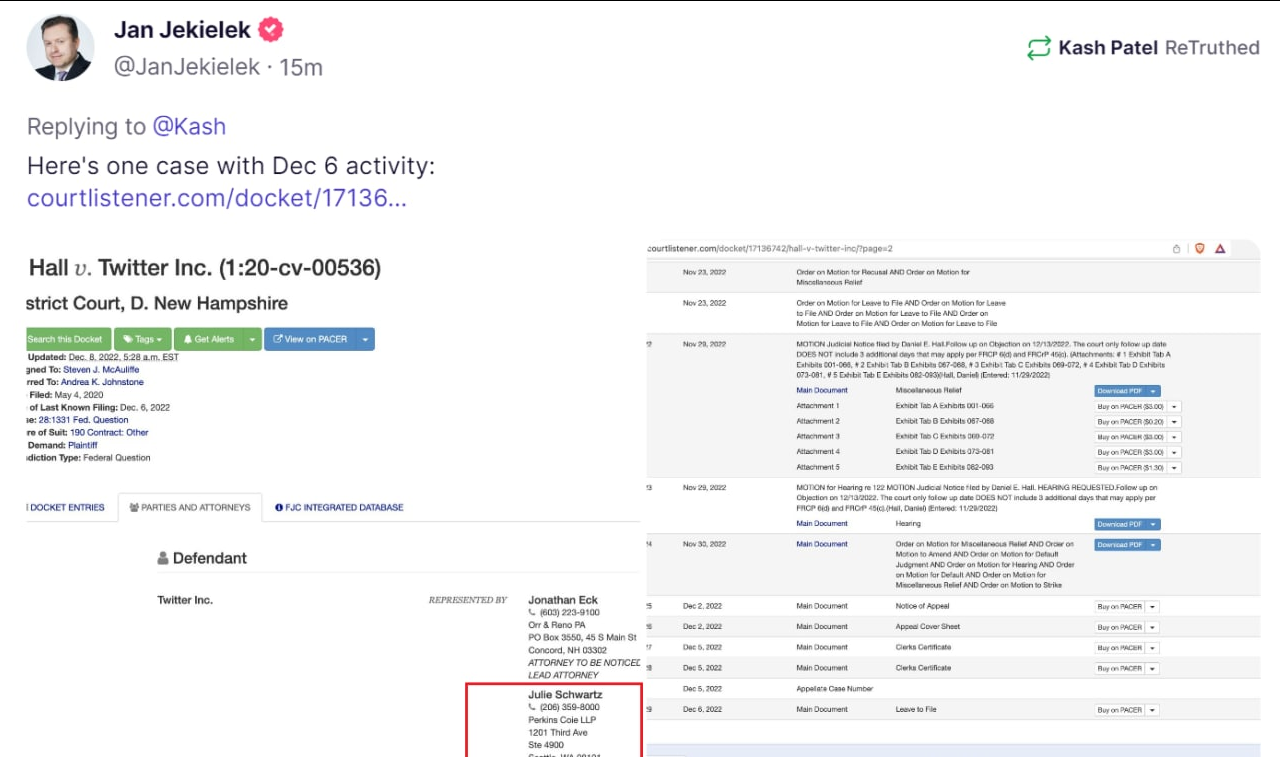The height and width of the screenshot is (757, 1280).
Task: Select the Julie Schwartz attorney name
Action: [x=565, y=694]
